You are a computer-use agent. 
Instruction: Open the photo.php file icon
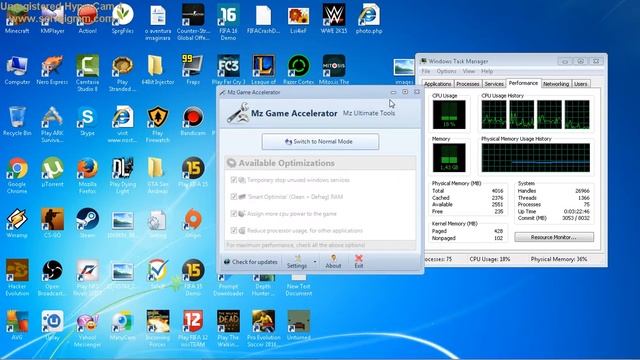[369, 19]
